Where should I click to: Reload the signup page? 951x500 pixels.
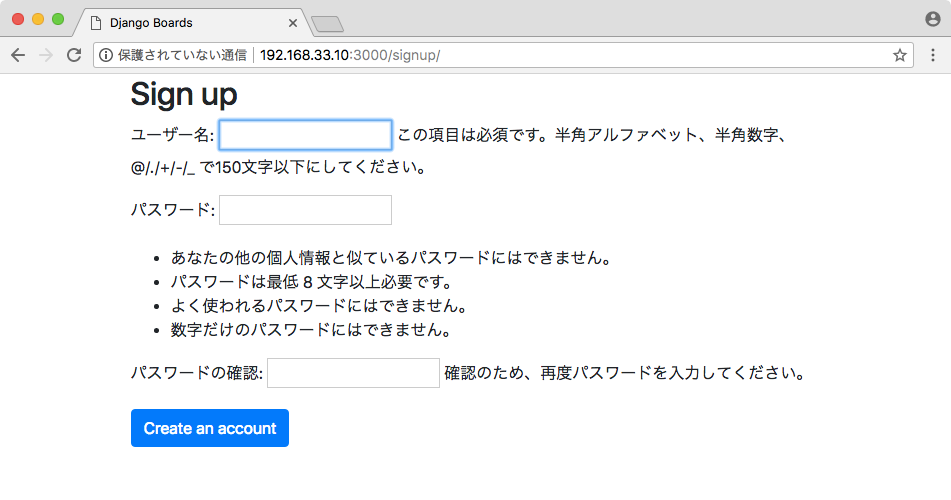click(74, 55)
